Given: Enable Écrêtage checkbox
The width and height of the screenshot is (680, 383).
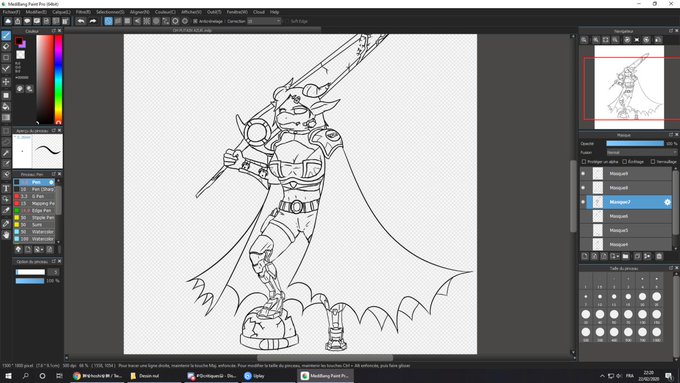Looking at the screenshot, I should pyautogui.click(x=624, y=162).
